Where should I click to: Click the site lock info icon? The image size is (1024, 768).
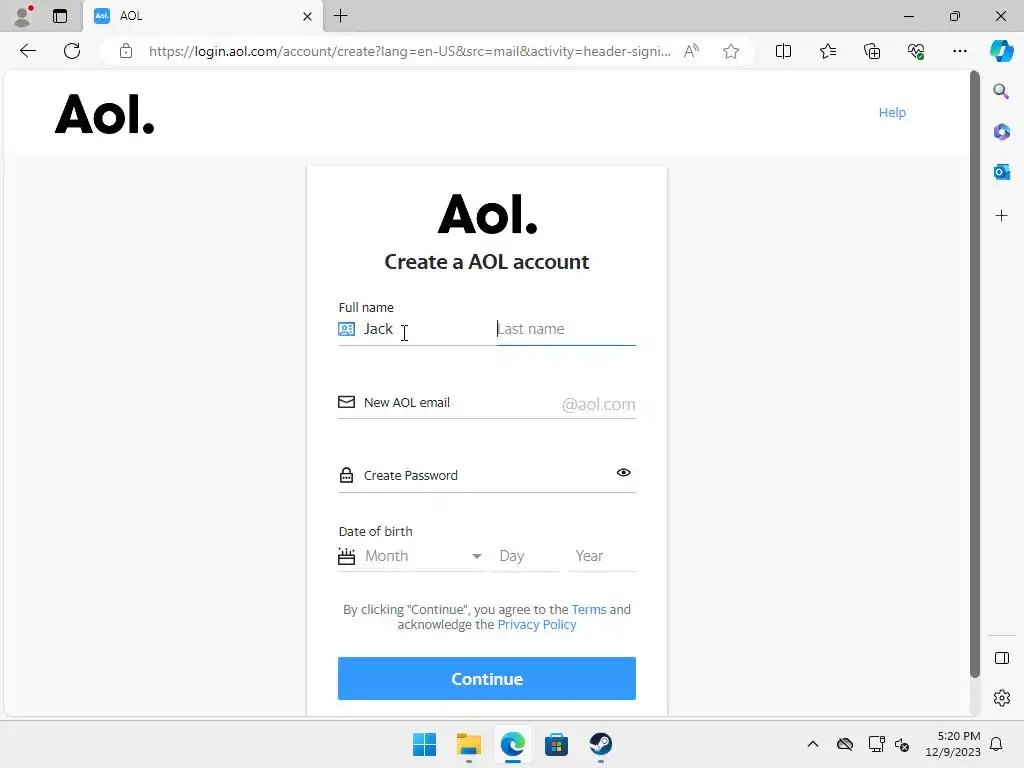click(126, 51)
